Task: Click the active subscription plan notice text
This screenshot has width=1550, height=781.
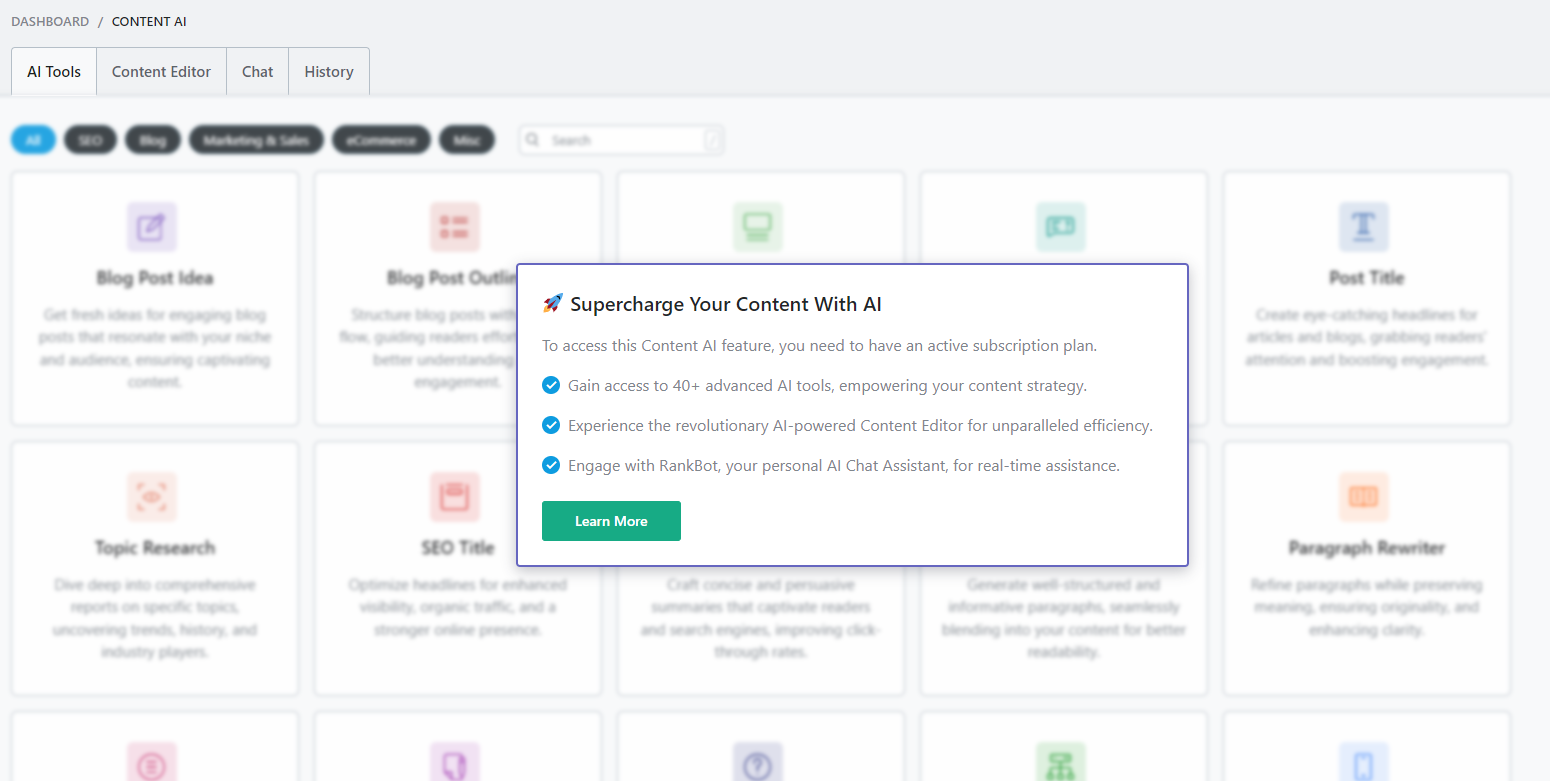Action: point(820,346)
